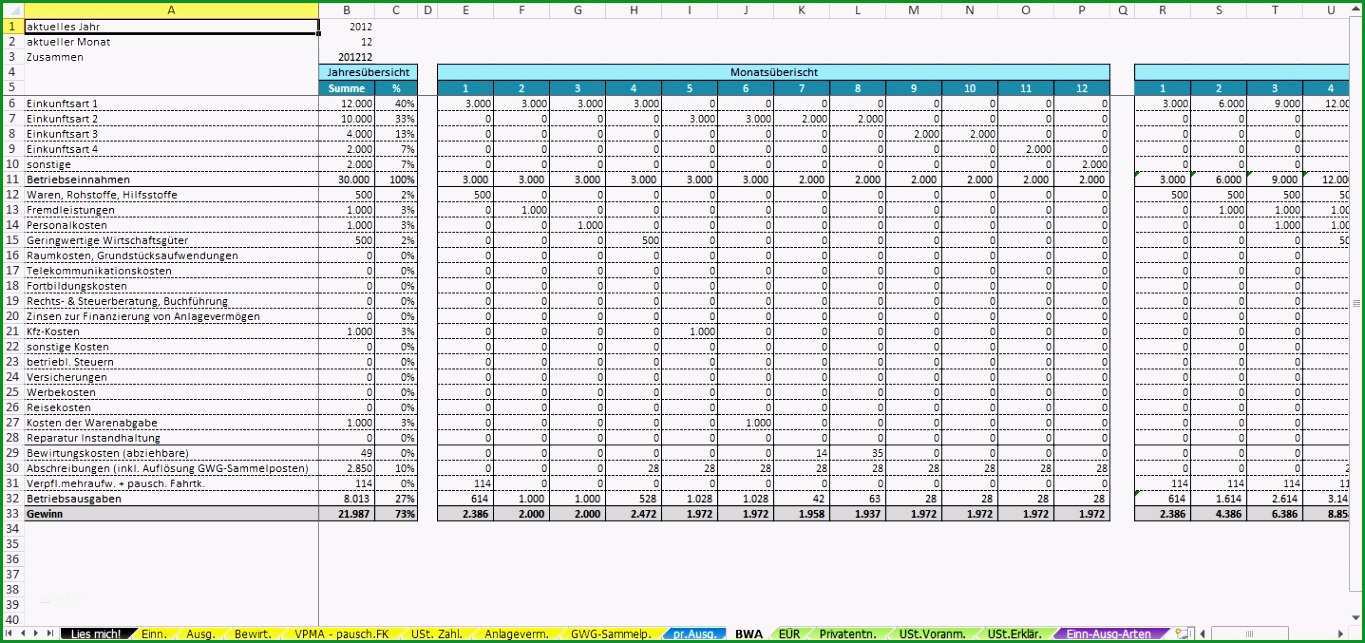Click the Betriebseinnahmen label
The height and width of the screenshot is (643, 1365).
click(171, 179)
